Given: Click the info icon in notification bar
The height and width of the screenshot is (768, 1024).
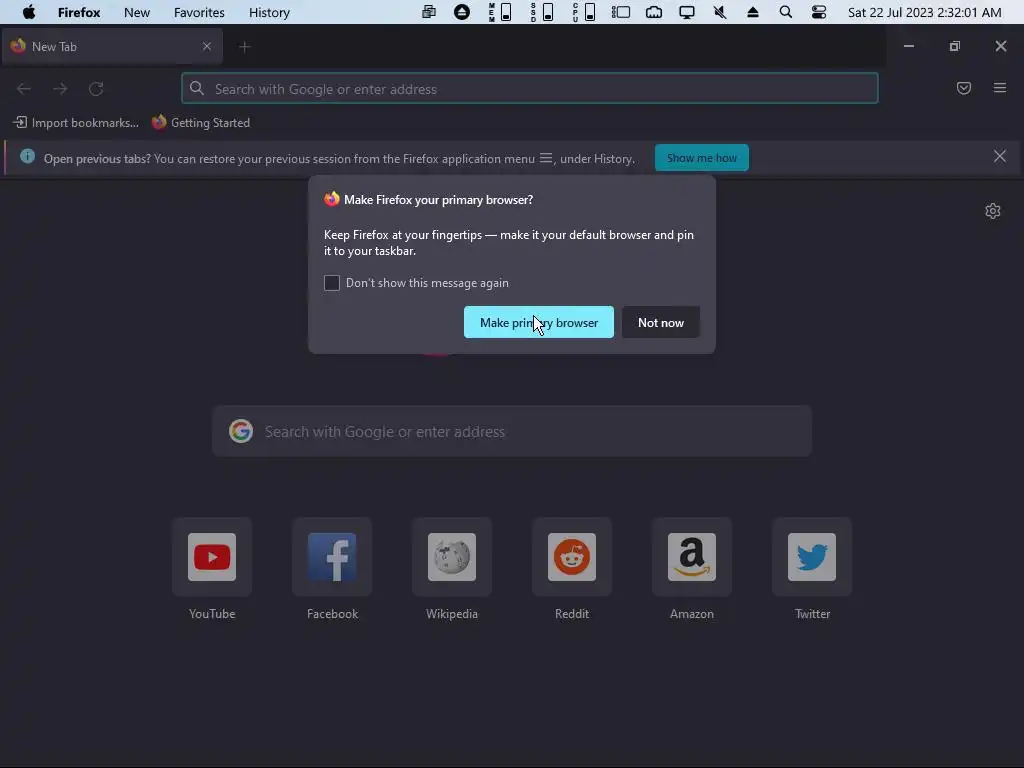Looking at the screenshot, I should pos(27,156).
